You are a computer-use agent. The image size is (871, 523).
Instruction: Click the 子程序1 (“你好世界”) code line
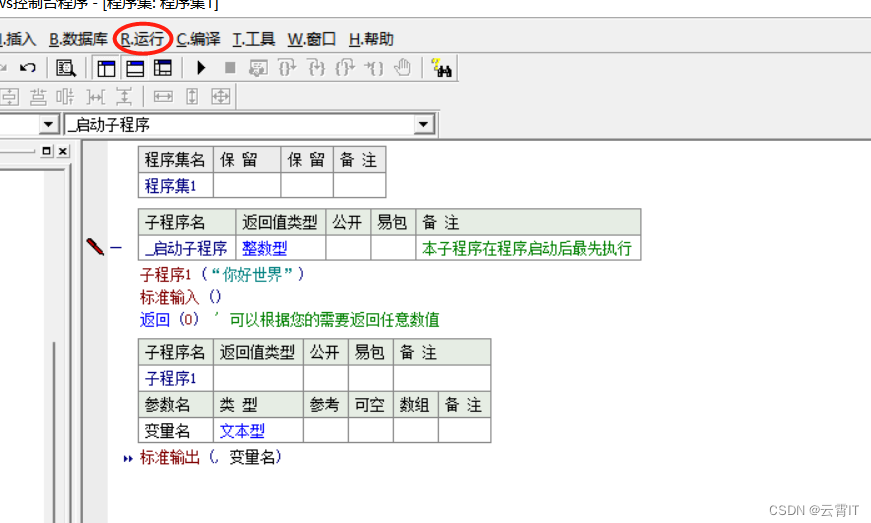tap(222, 274)
